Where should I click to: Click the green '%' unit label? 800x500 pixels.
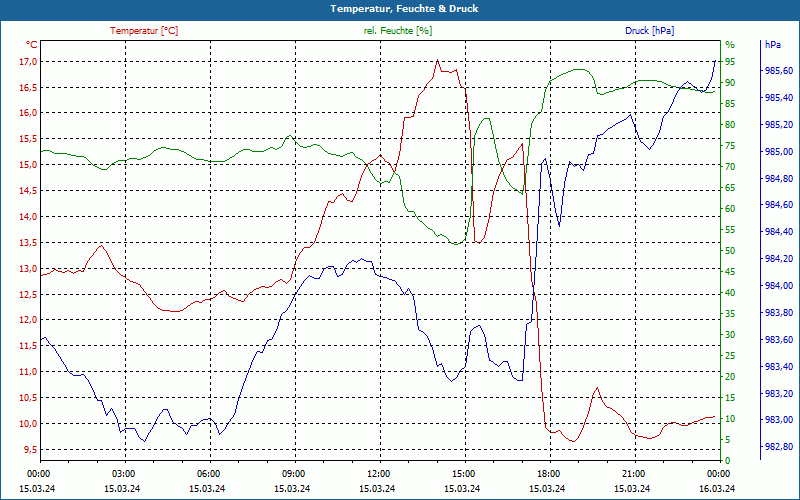tap(730, 44)
